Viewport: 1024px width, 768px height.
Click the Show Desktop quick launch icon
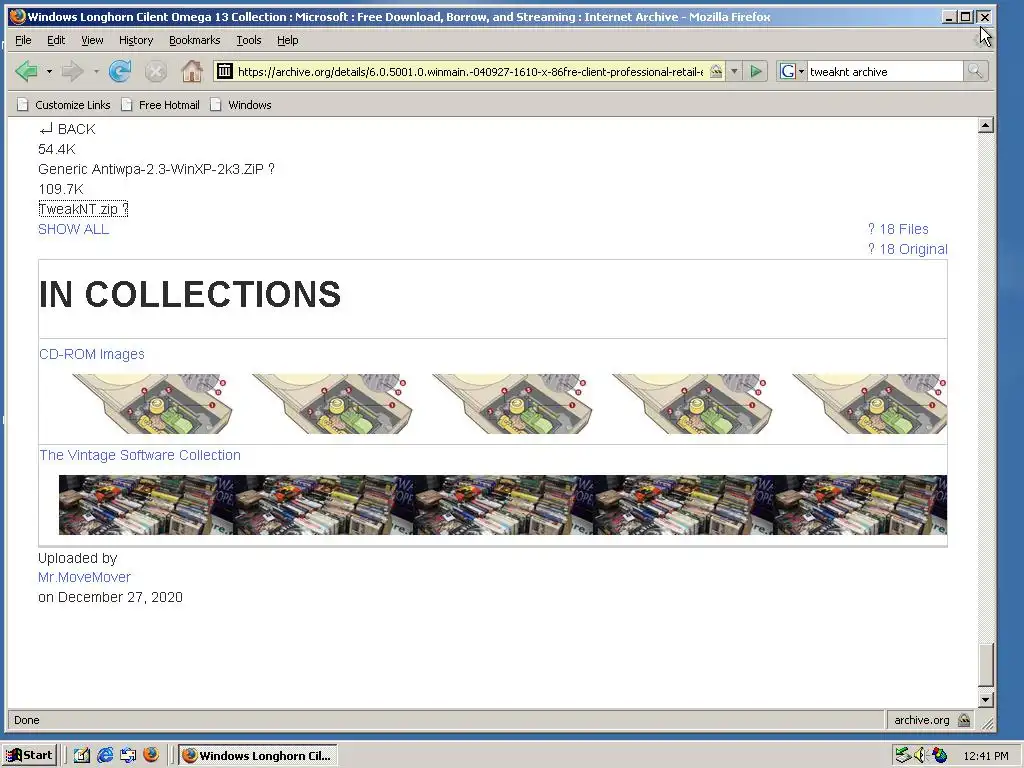(127, 755)
